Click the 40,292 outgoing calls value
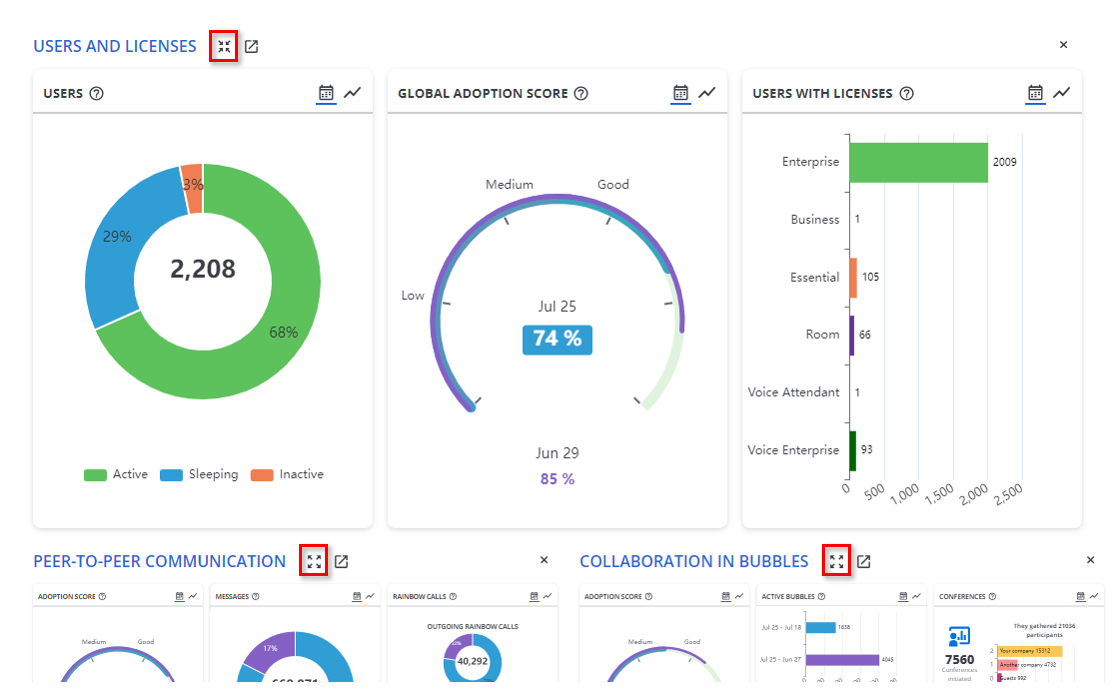The width and height of the screenshot is (1113, 689). click(472, 661)
